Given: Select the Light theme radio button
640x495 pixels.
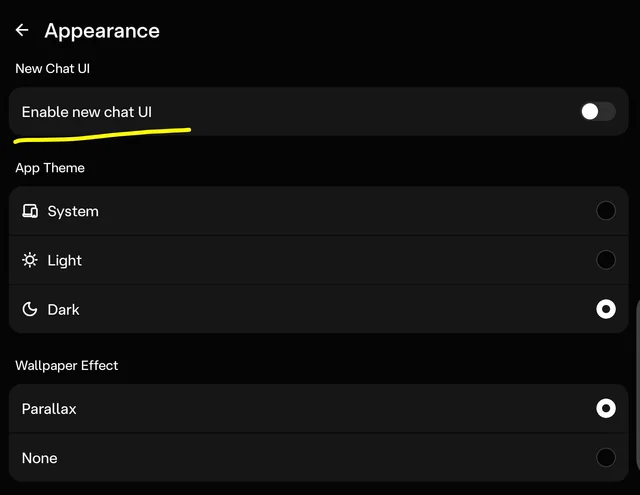Looking at the screenshot, I should click(605, 260).
